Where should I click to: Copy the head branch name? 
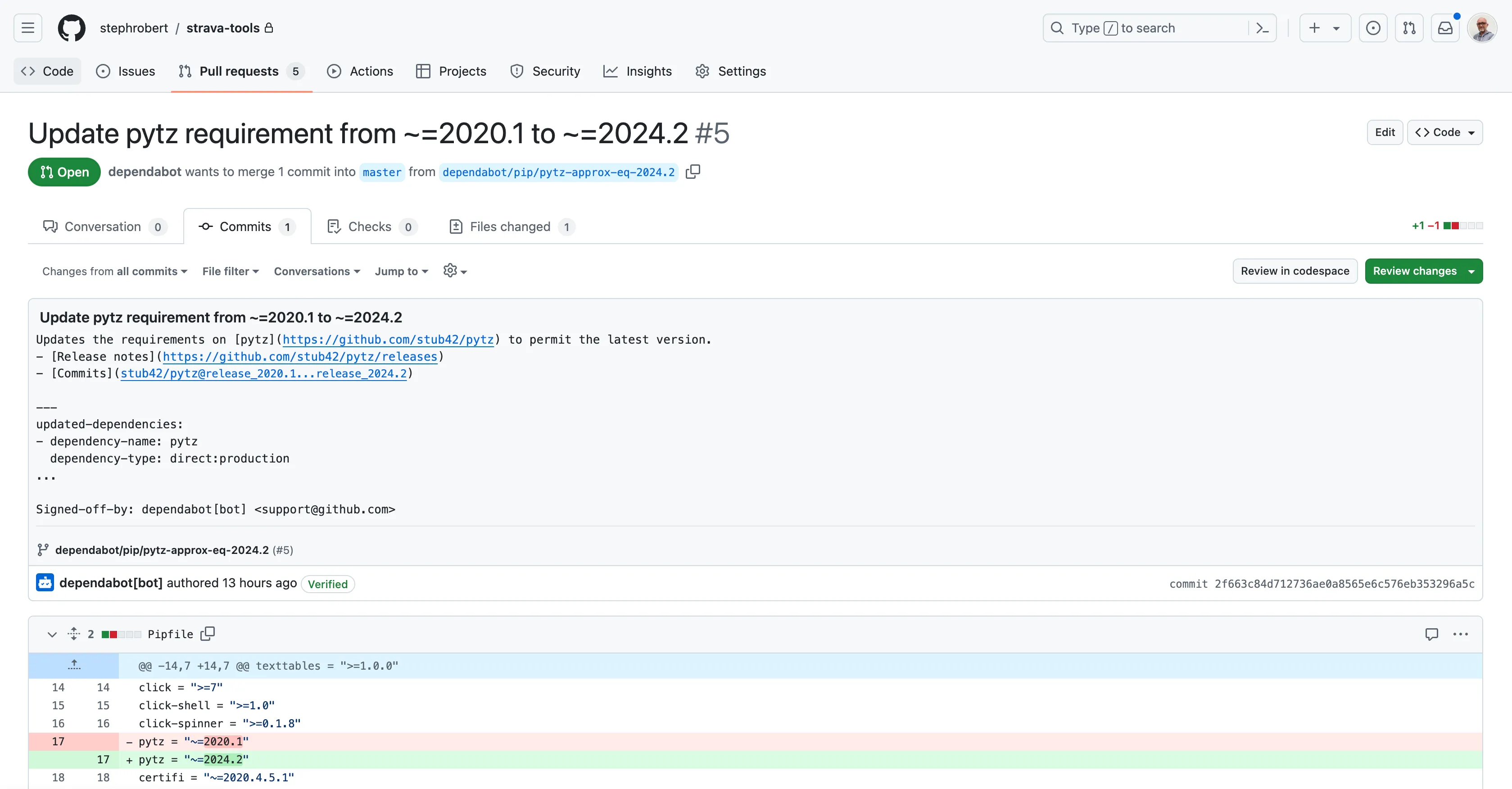click(x=693, y=172)
